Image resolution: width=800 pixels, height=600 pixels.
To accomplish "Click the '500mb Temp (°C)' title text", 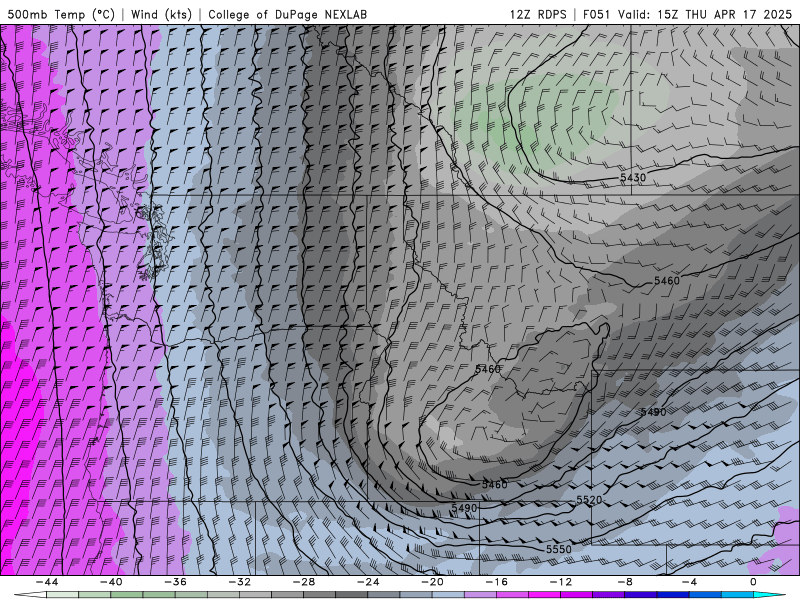I will click(61, 14).
